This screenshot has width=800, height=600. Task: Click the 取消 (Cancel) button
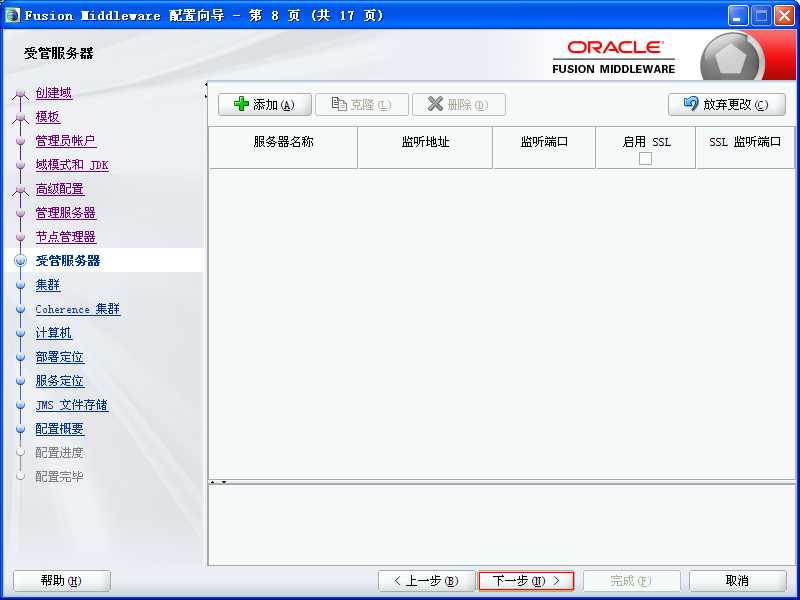click(x=737, y=581)
